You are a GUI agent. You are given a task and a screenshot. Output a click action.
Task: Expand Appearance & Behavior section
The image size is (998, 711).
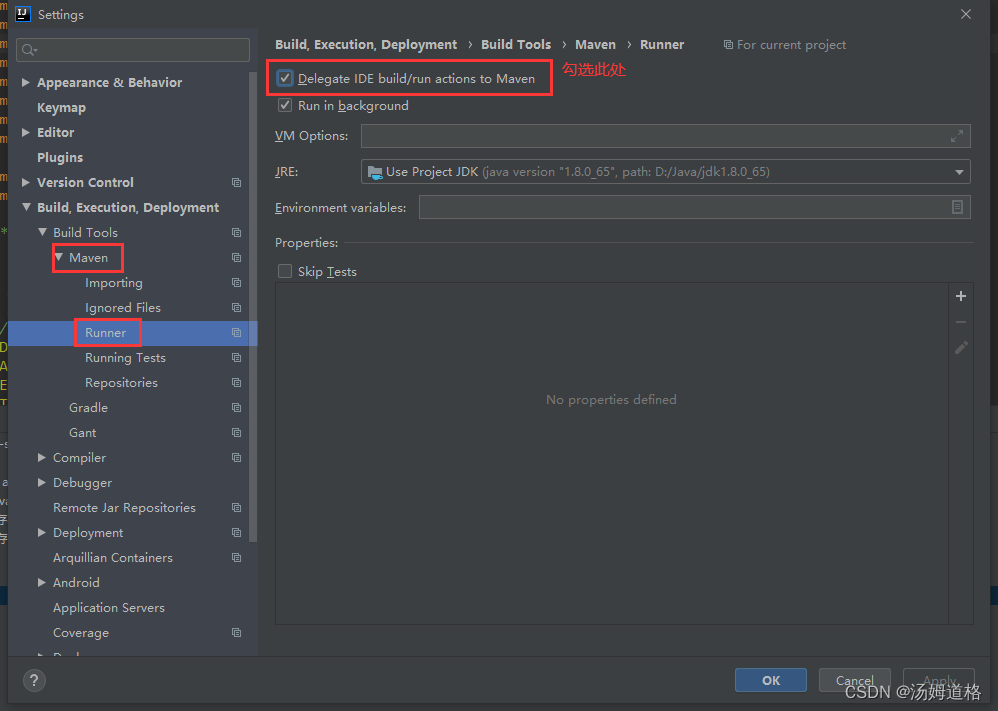click(25, 82)
